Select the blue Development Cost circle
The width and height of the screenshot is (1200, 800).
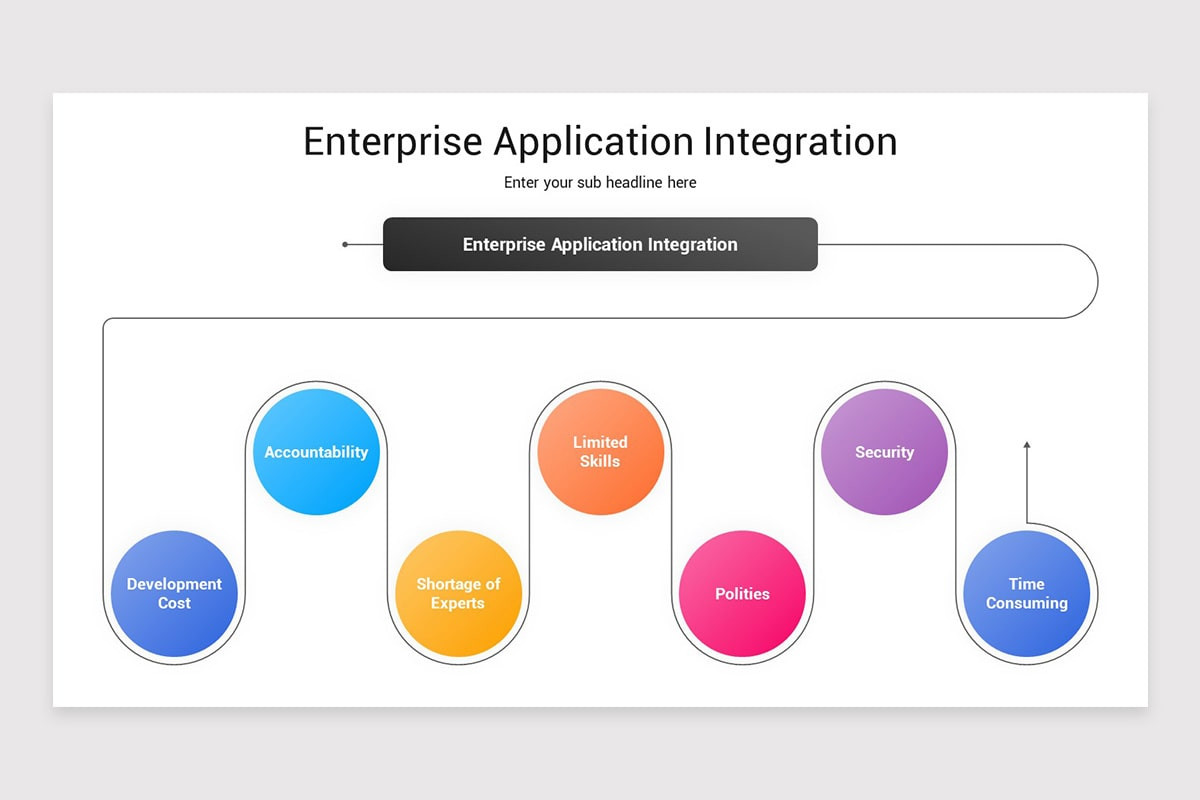[x=175, y=593]
